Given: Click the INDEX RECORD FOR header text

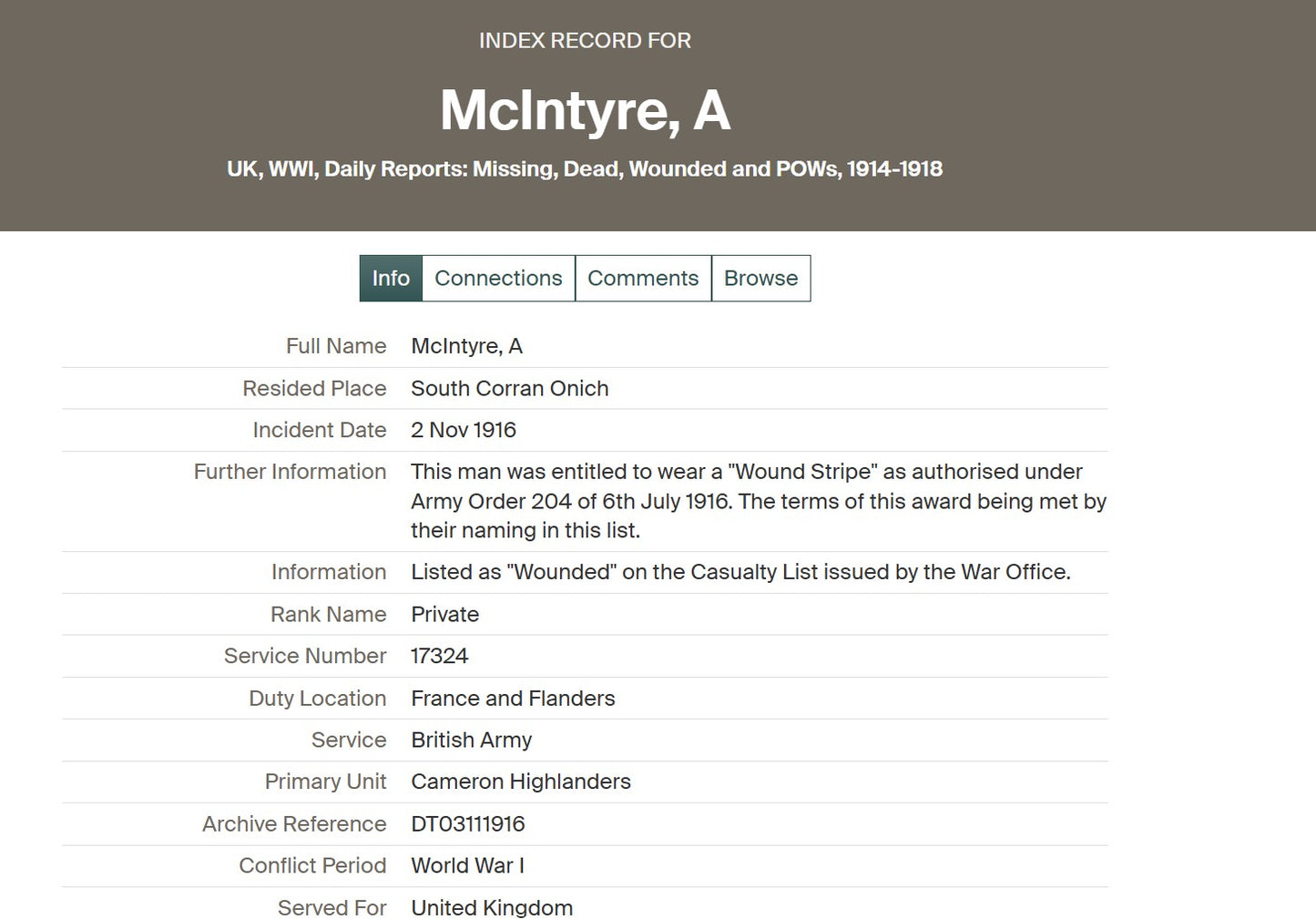Looking at the screenshot, I should (x=585, y=41).
